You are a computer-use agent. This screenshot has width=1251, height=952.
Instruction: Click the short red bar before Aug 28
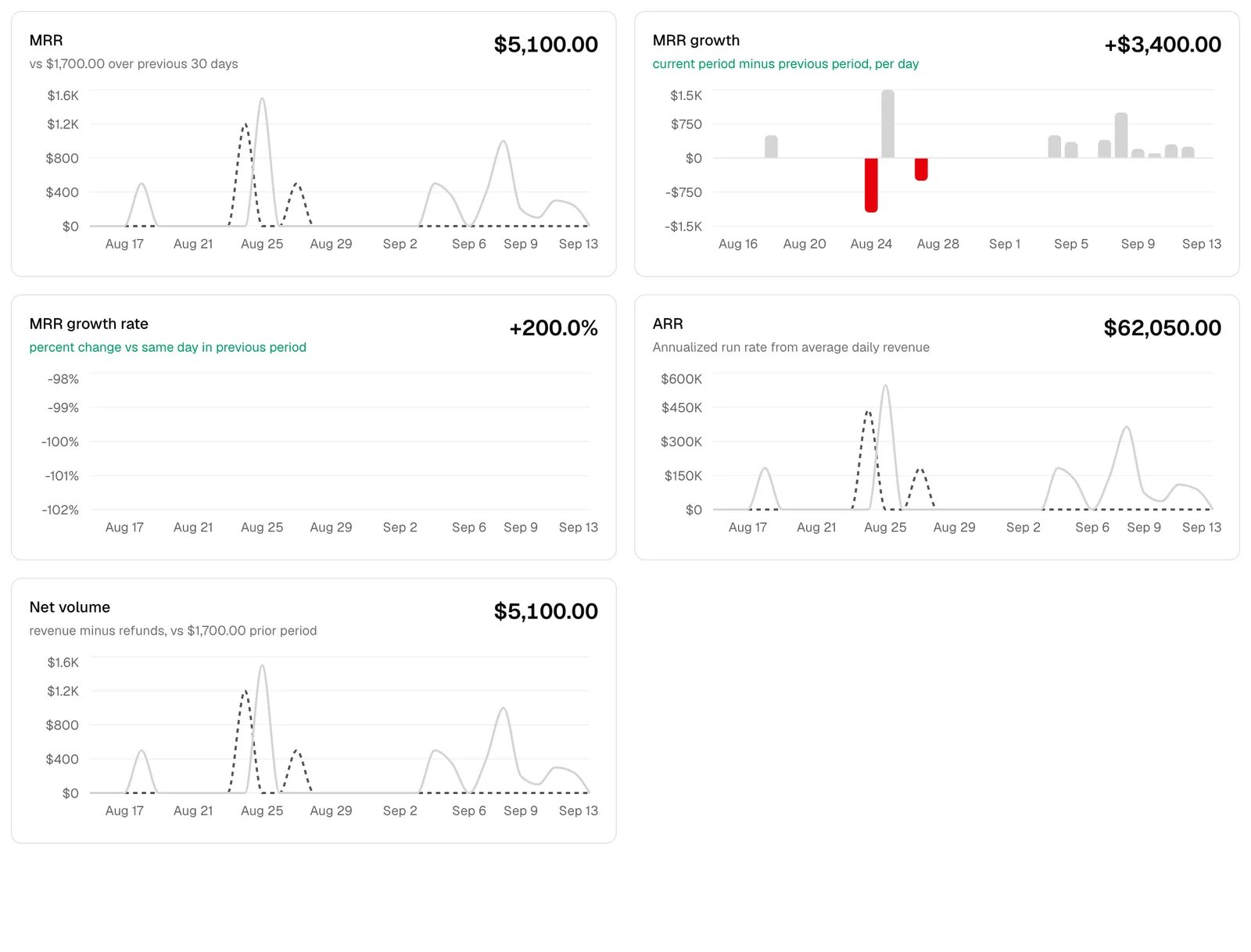(921, 170)
